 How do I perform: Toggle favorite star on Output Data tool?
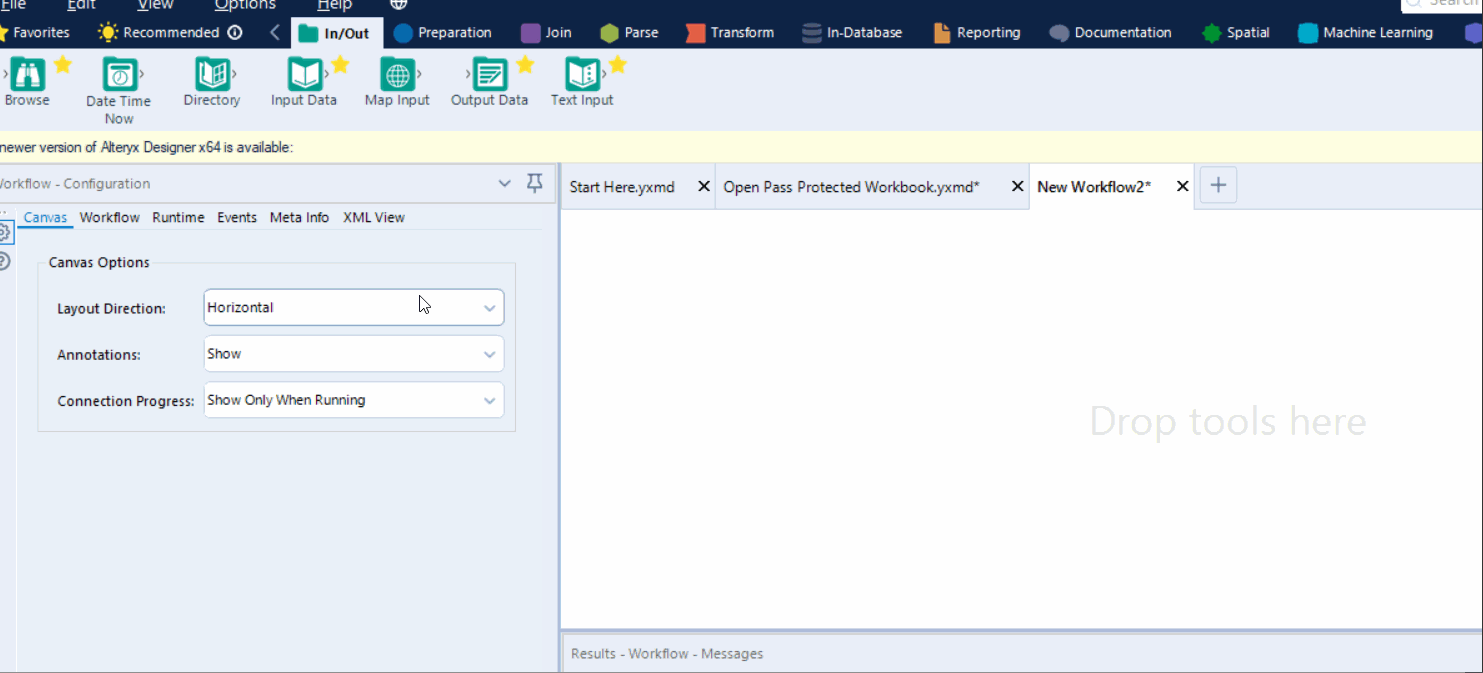tap(525, 65)
